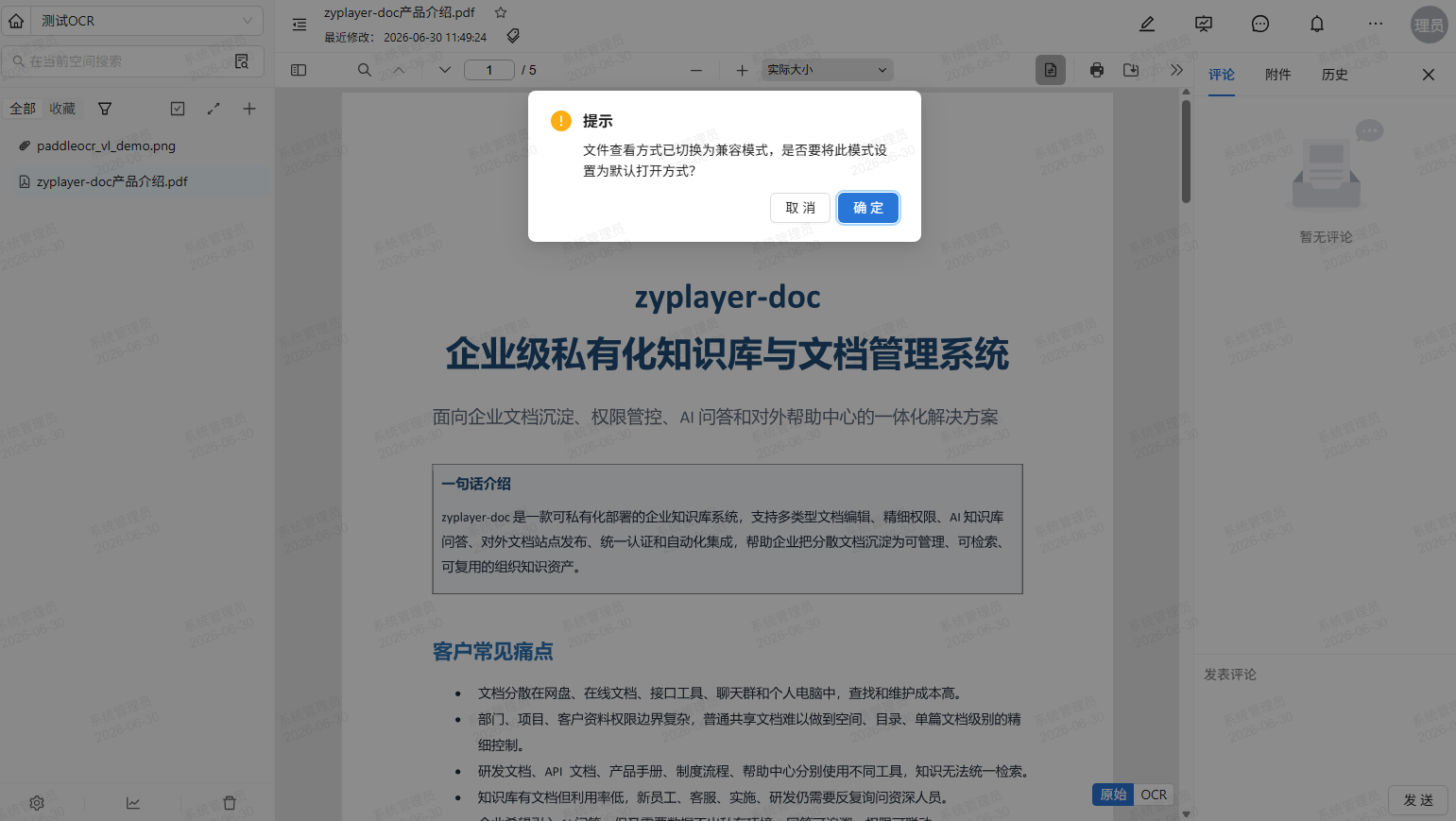Click the 发送 send button
This screenshot has width=1456, height=821.
click(1418, 800)
